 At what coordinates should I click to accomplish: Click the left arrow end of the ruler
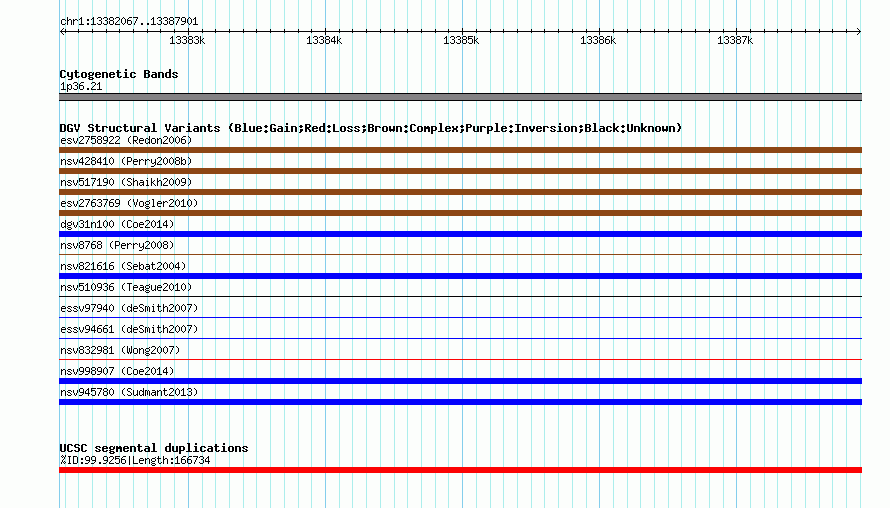62,31
